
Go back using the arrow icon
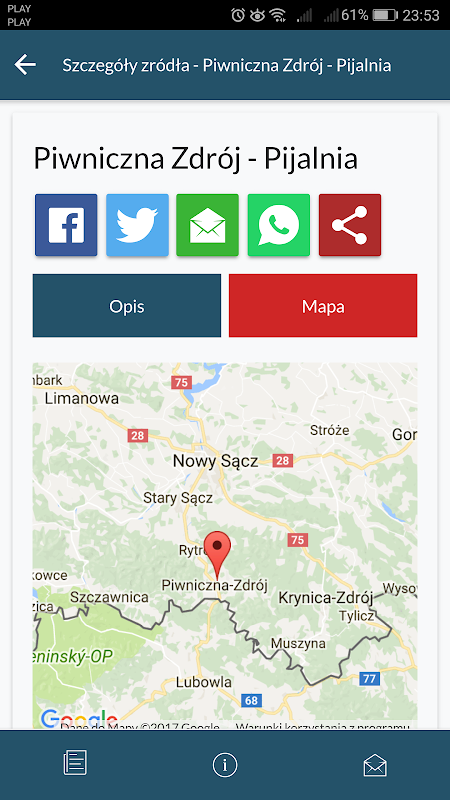pyautogui.click(x=25, y=65)
